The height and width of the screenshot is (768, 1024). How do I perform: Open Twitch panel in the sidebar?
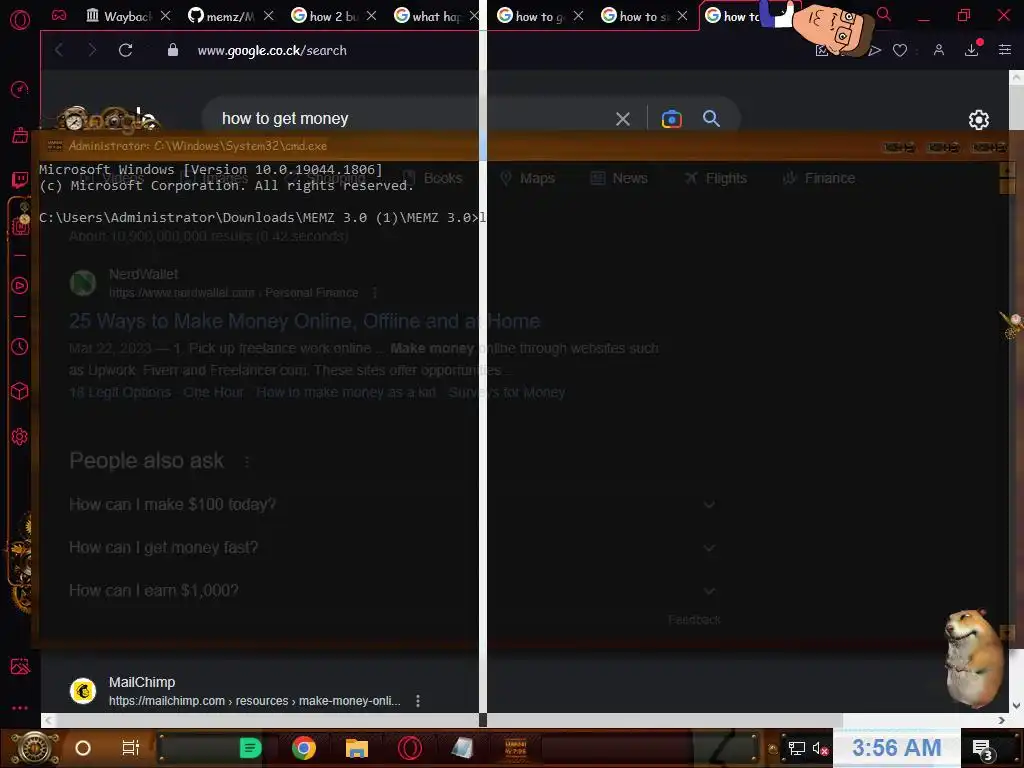pyautogui.click(x=20, y=180)
